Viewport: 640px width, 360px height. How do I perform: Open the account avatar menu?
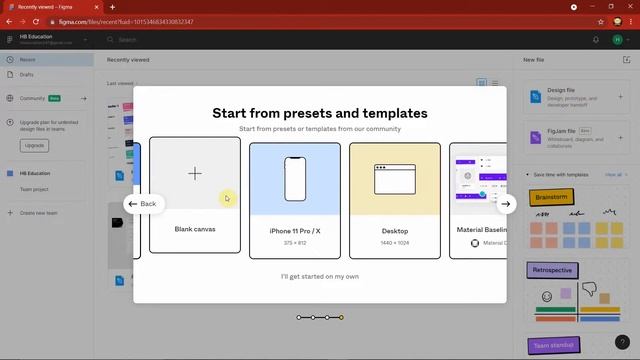point(618,40)
